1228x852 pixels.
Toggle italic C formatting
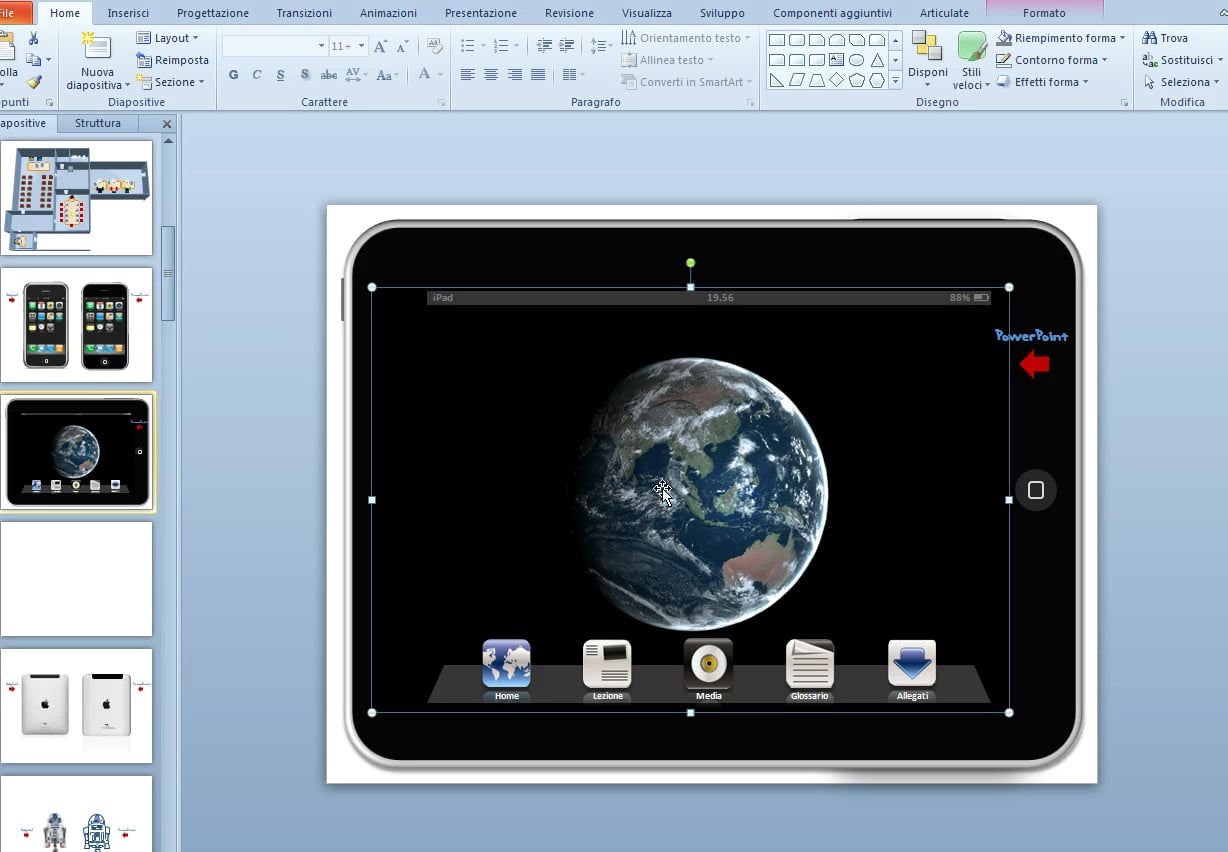(x=257, y=75)
